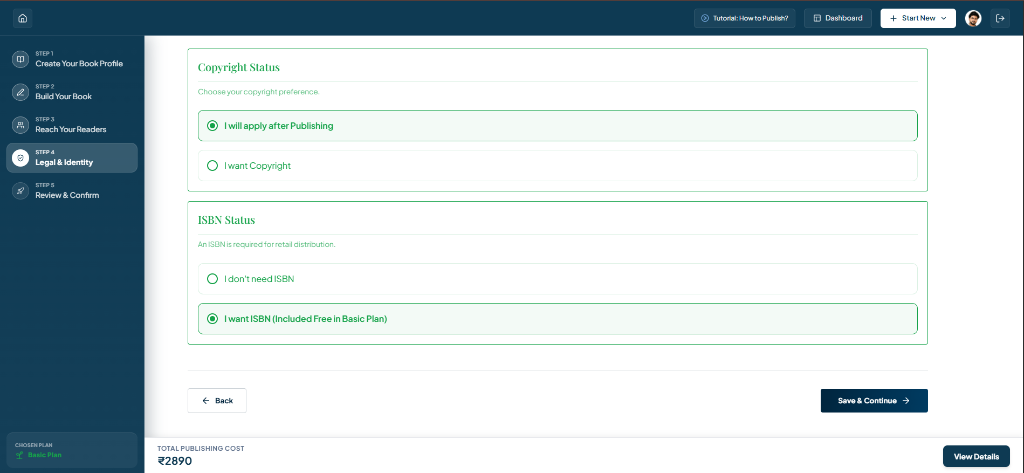
Task: Open Legal & Identity step
Action: point(72,158)
